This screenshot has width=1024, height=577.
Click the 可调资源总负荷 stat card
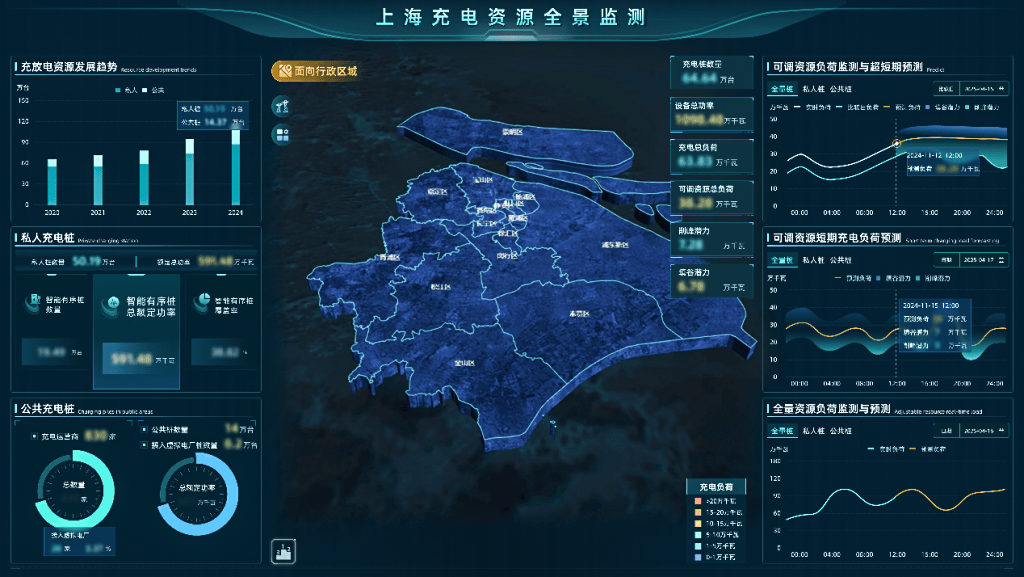[x=711, y=197]
